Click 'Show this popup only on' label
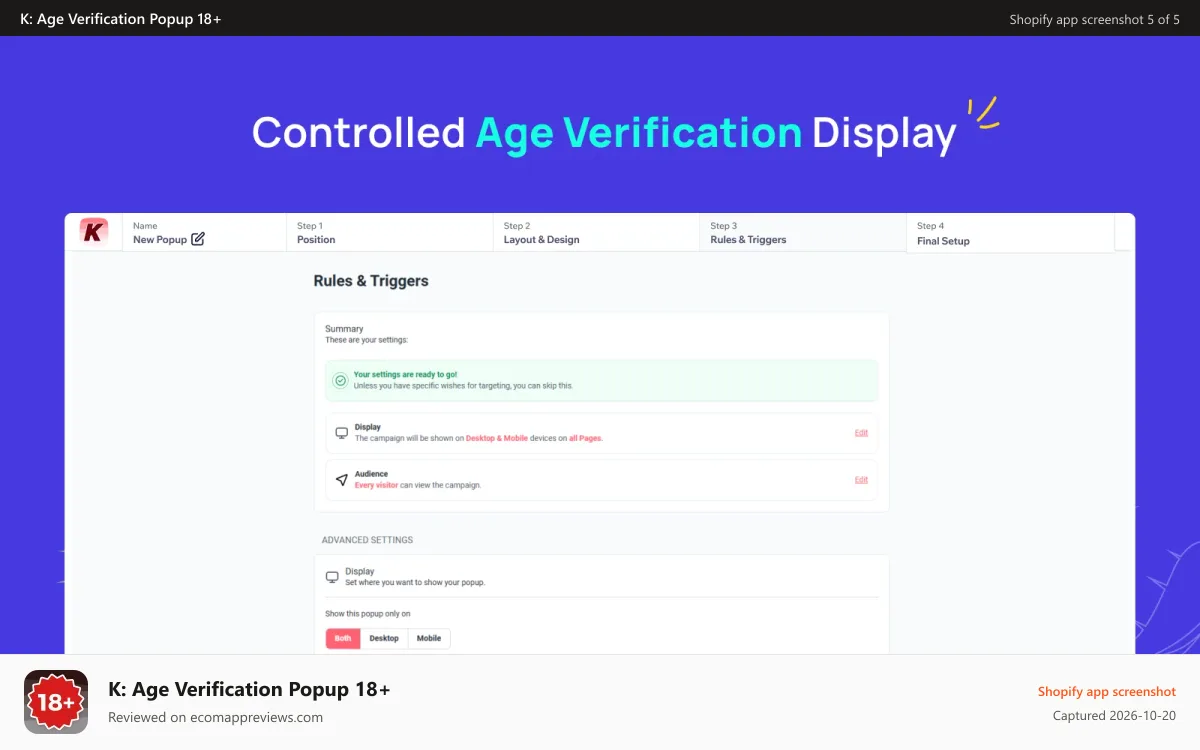Screen dimensions: 1200x750 pyautogui.click(x=368, y=614)
